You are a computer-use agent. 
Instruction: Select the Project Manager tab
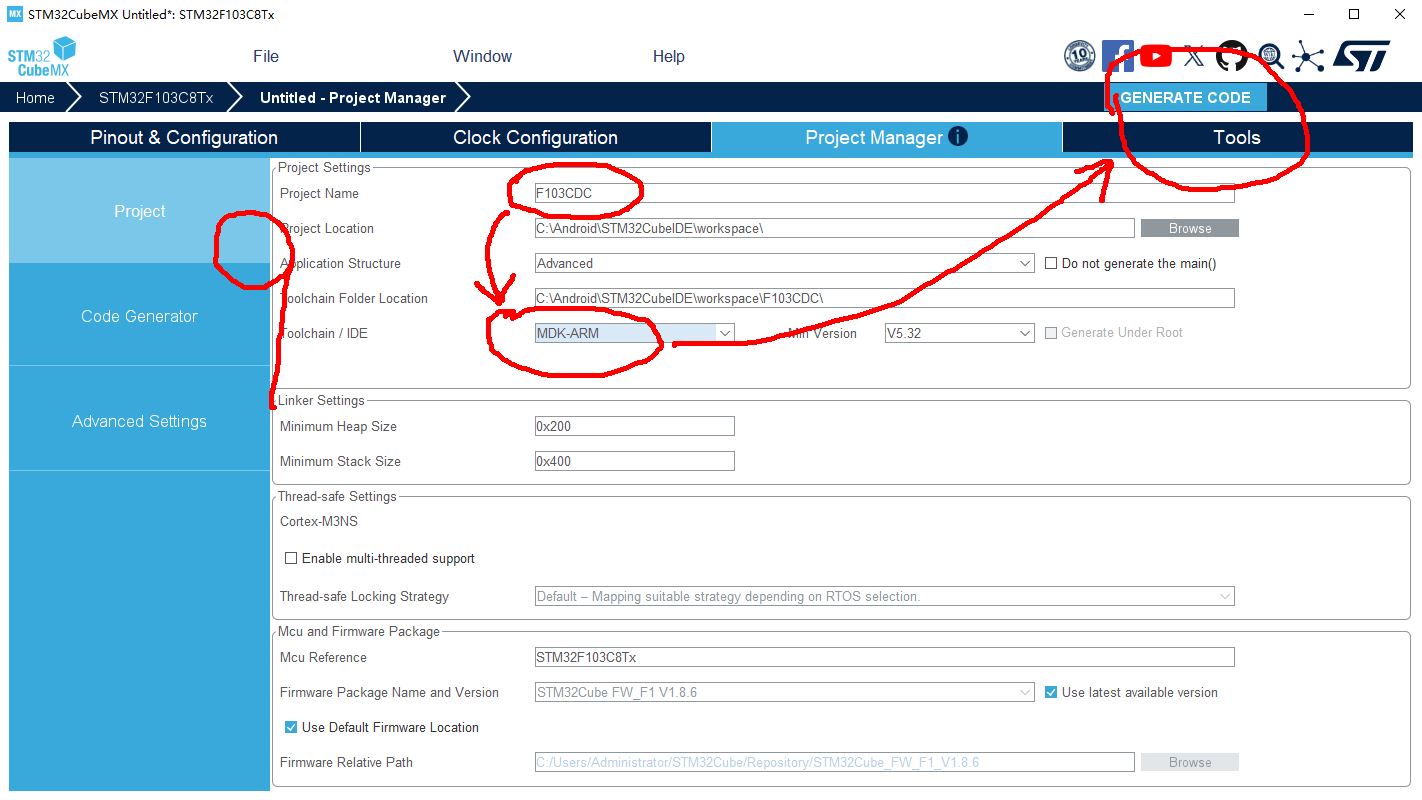click(x=887, y=137)
